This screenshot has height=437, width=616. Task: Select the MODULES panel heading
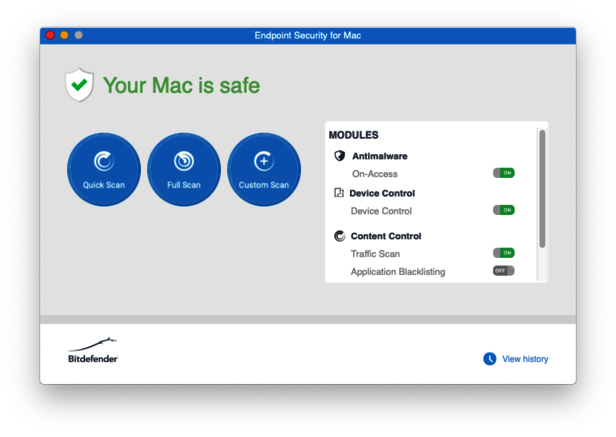click(354, 135)
